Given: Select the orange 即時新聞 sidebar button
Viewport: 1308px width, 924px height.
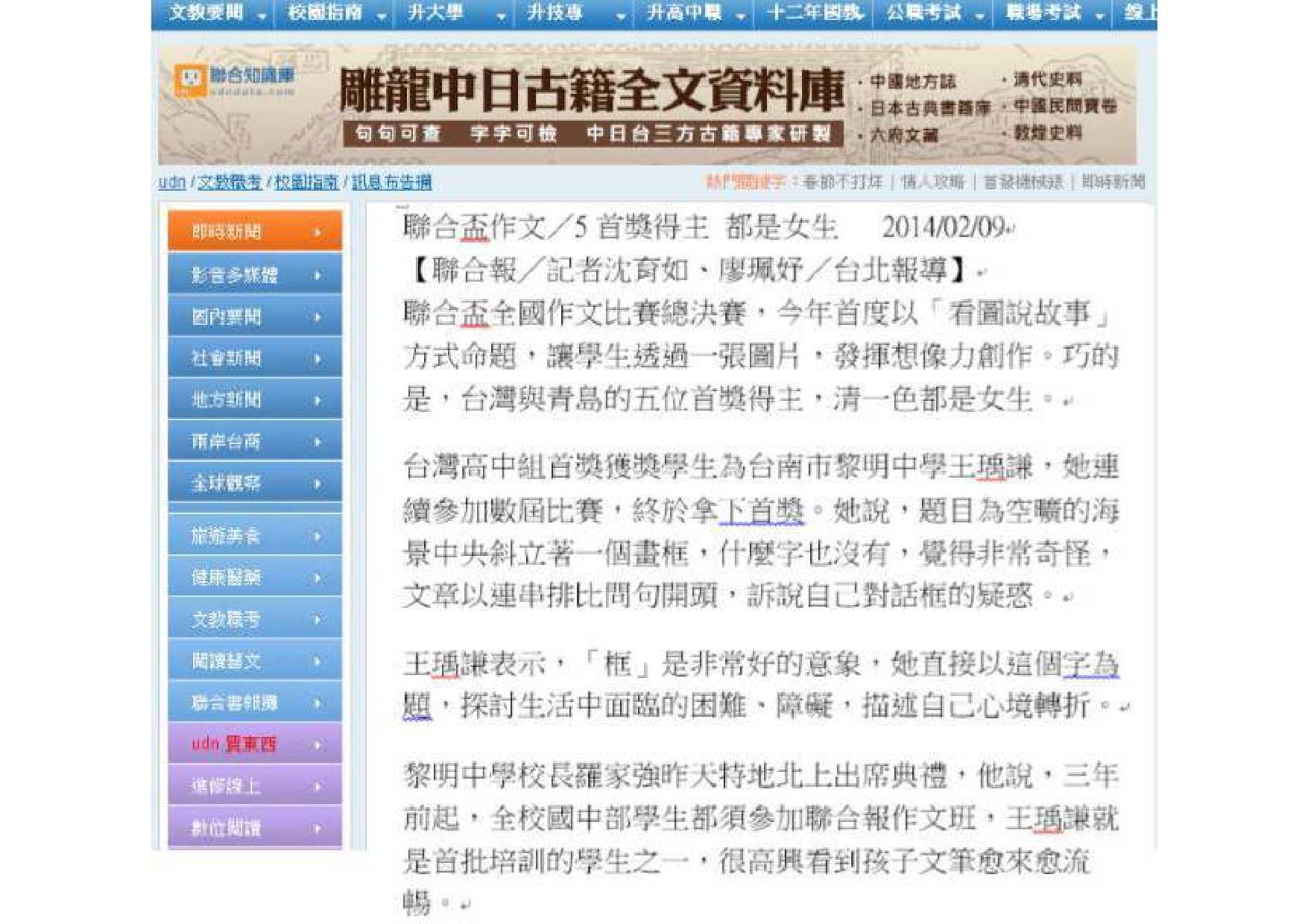Looking at the screenshot, I should tap(255, 231).
